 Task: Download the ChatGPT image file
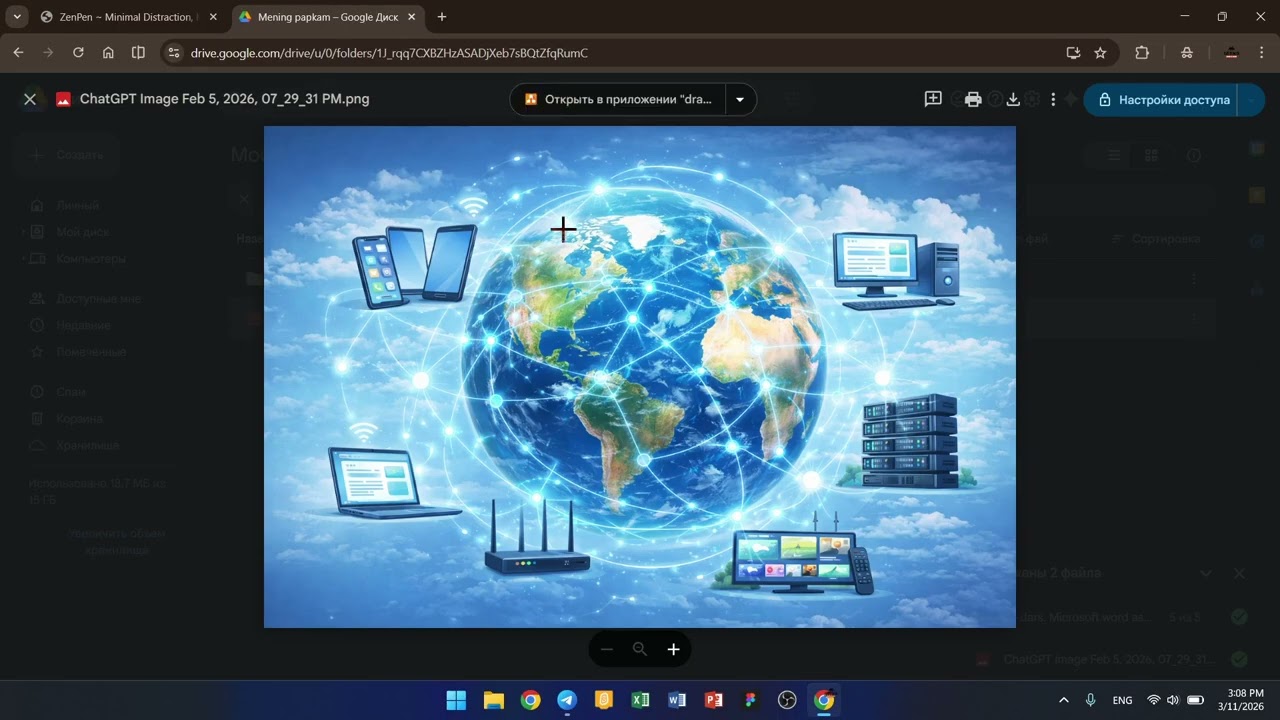(1013, 99)
